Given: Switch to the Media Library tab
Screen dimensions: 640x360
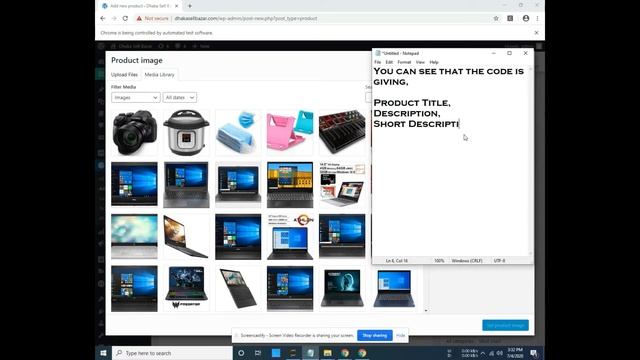Looking at the screenshot, I should 160,75.
